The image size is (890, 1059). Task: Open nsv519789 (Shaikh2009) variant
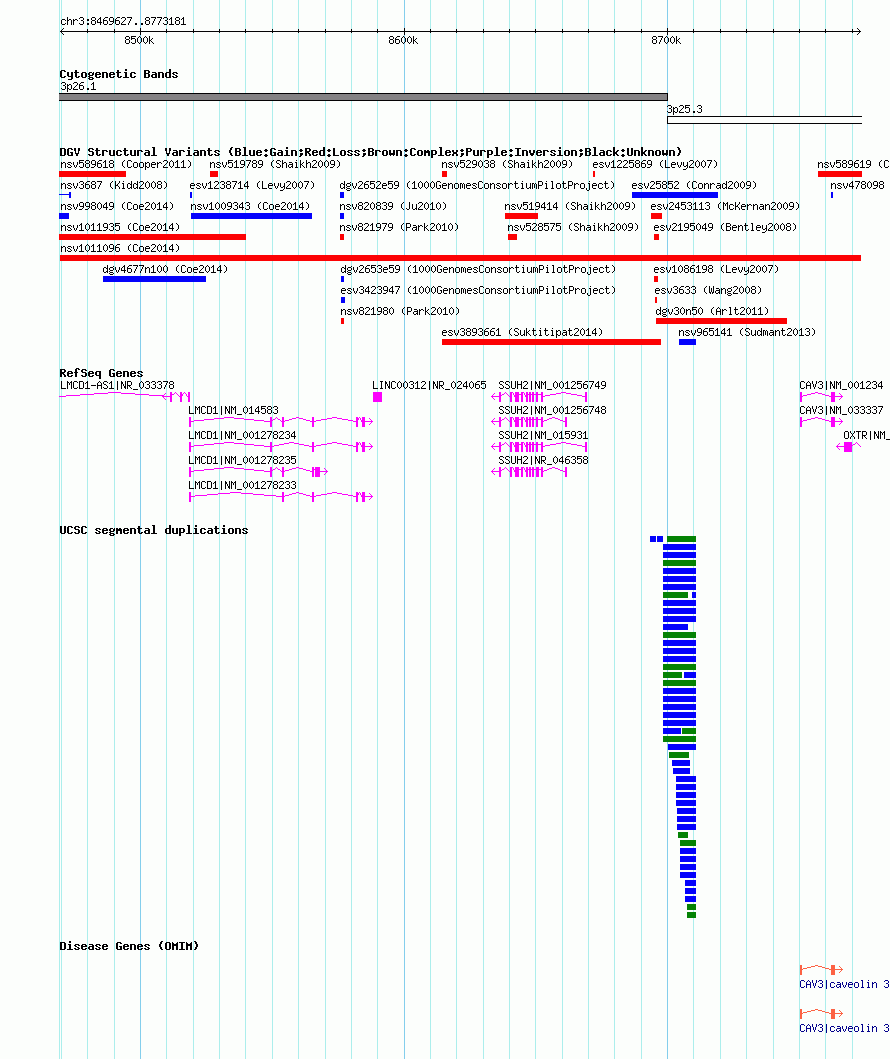pyautogui.click(x=275, y=164)
